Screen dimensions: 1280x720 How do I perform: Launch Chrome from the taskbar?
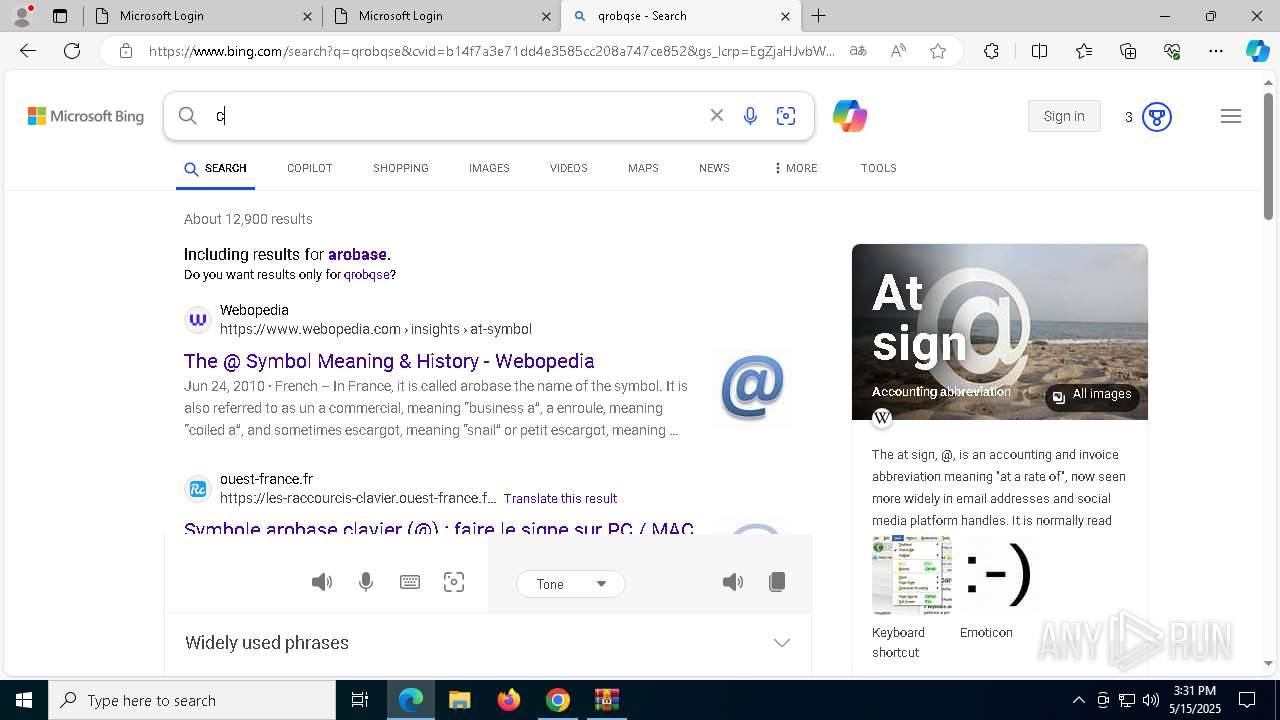(558, 700)
